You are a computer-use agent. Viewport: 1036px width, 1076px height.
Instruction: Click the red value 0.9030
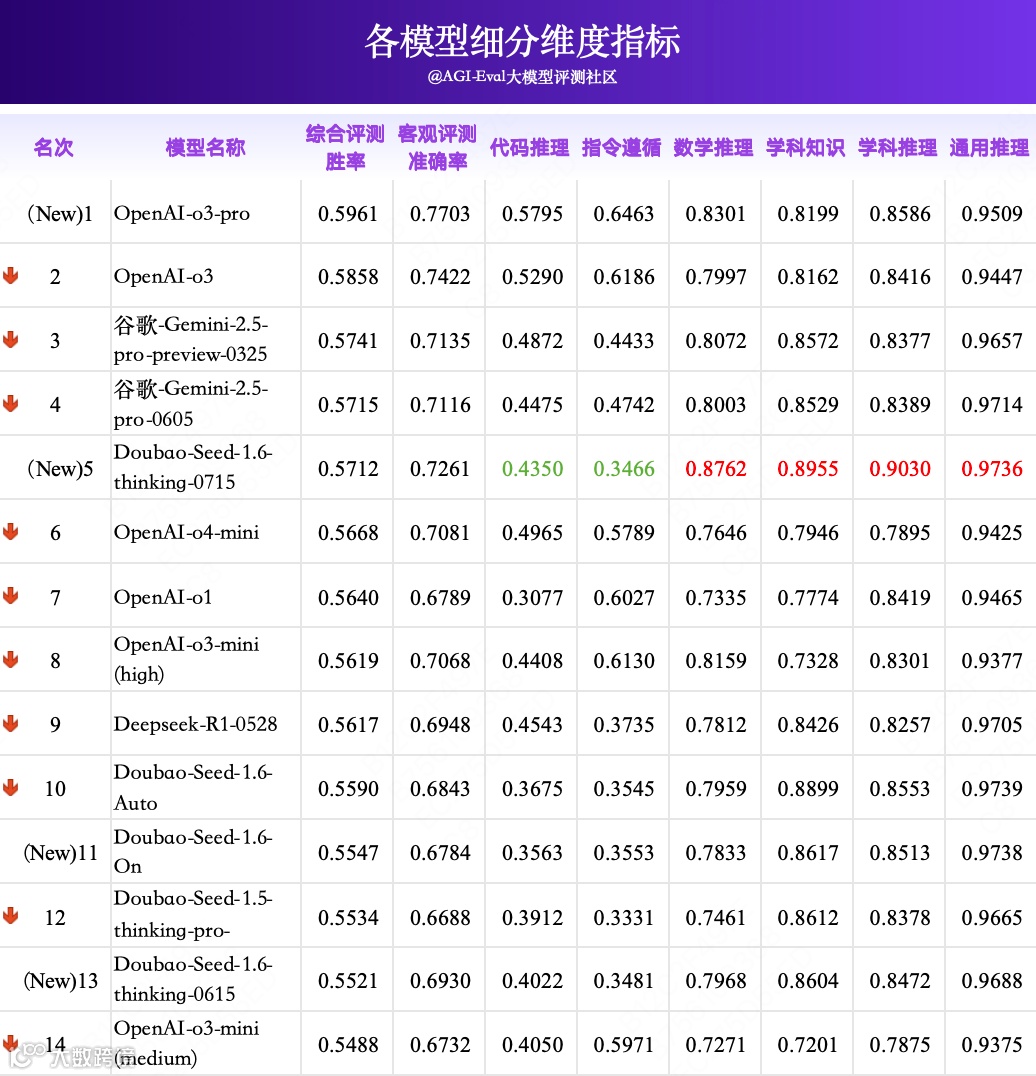899,469
